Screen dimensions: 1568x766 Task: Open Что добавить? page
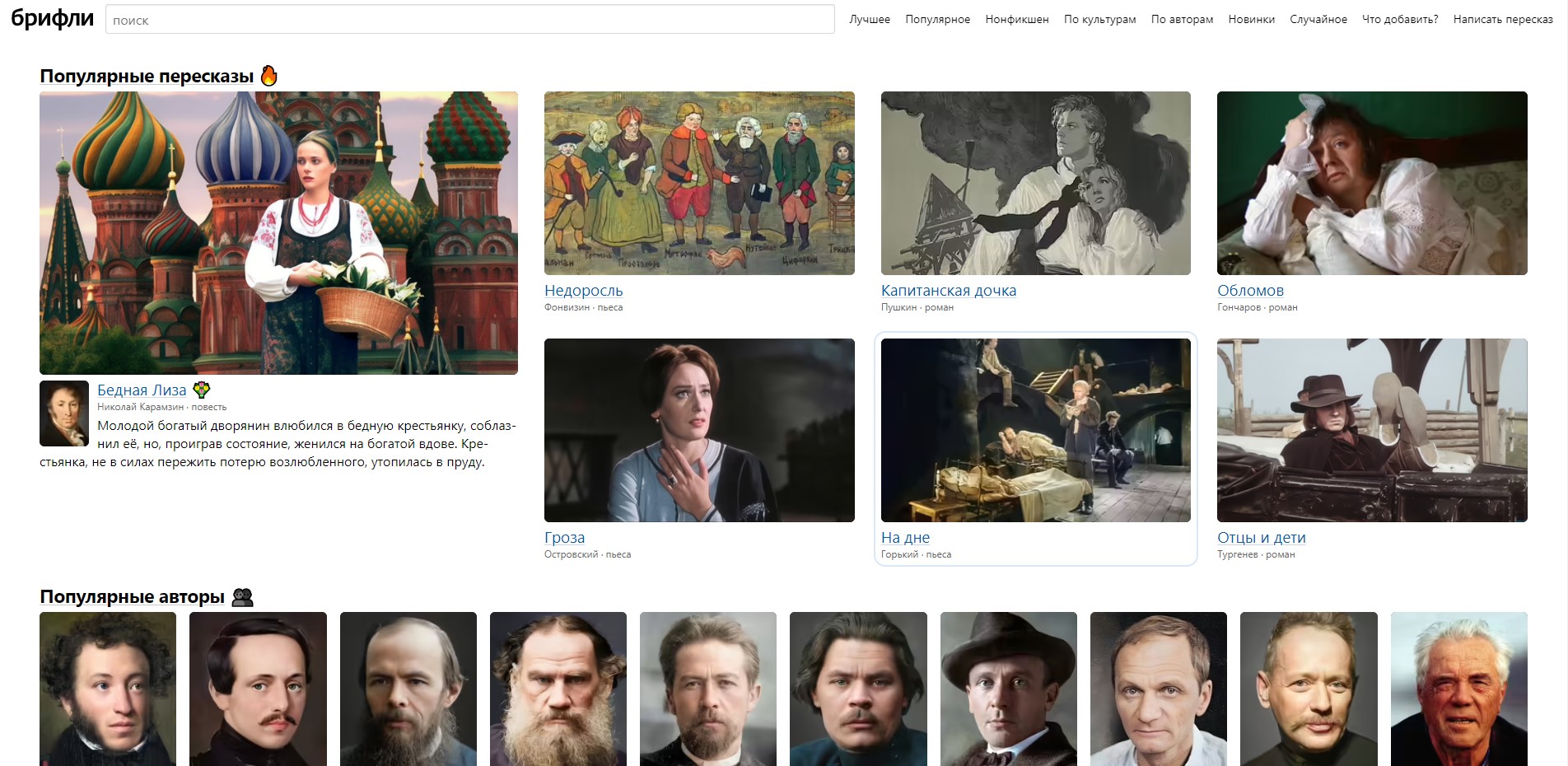pos(1400,19)
